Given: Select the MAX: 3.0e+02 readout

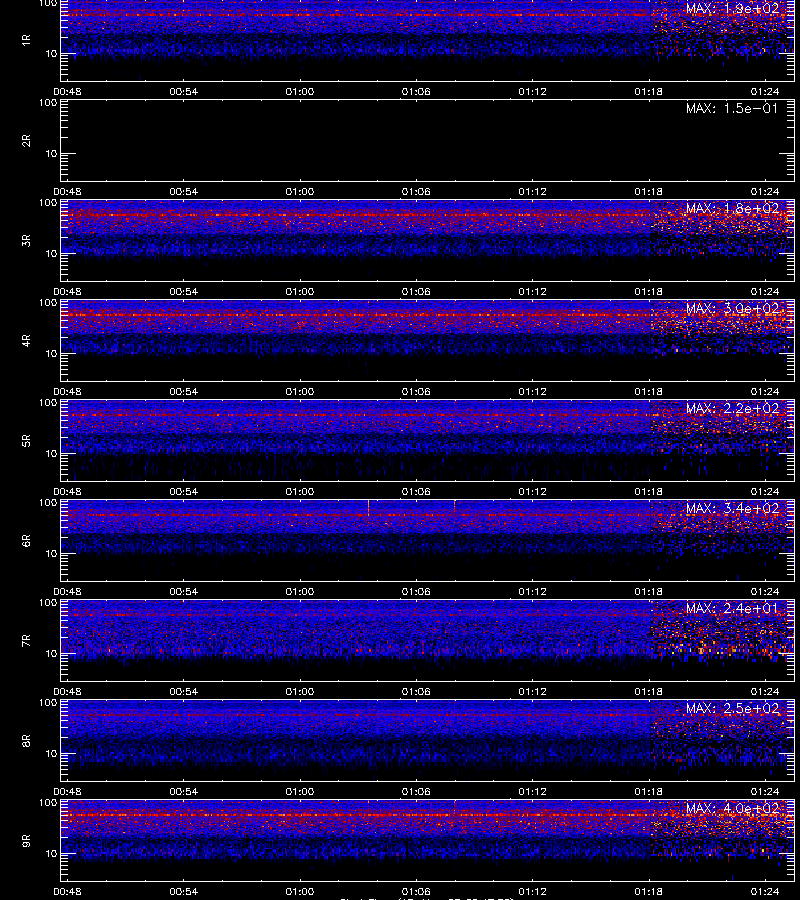Looking at the screenshot, I should point(732,309).
